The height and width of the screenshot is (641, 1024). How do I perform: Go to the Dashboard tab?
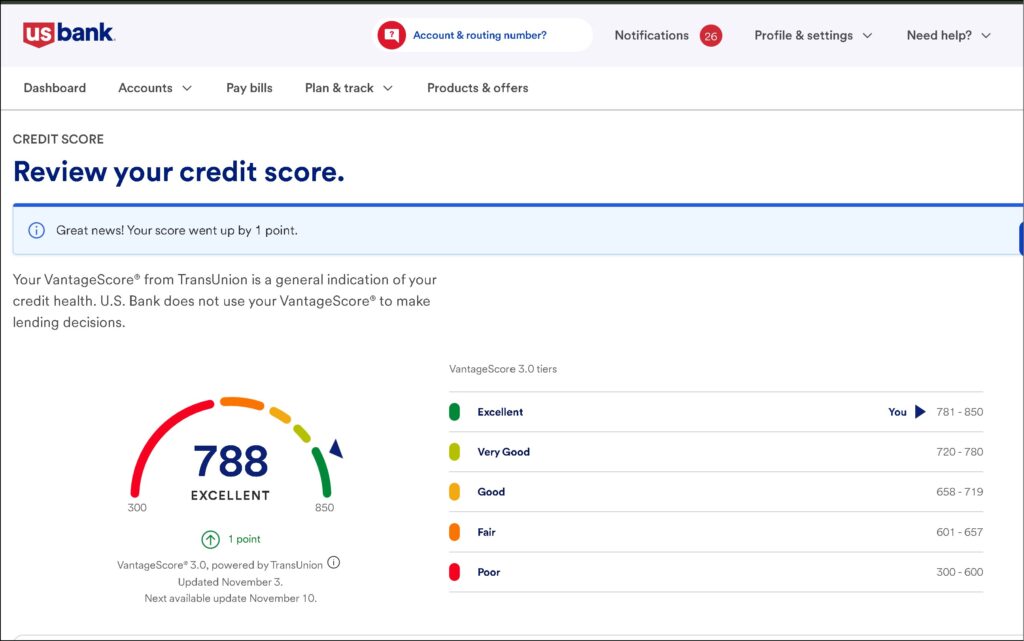(x=55, y=88)
